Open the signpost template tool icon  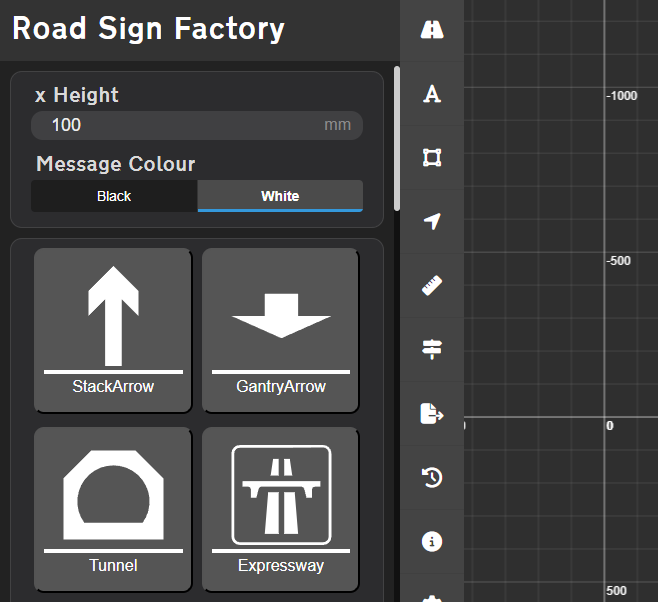pyautogui.click(x=432, y=349)
